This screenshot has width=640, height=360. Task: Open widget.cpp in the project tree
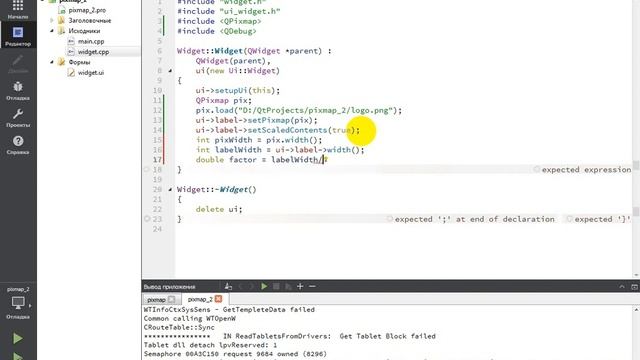93,52
